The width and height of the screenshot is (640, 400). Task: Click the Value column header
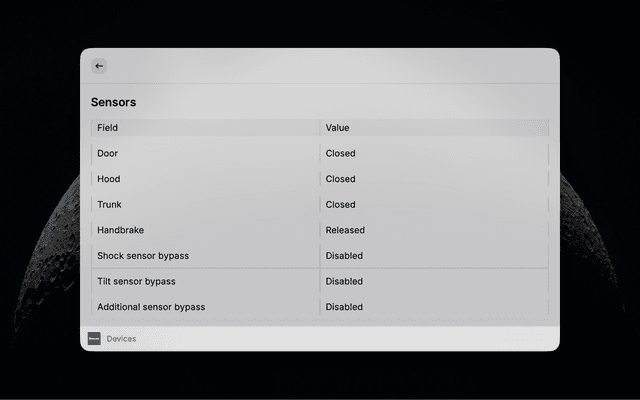pyautogui.click(x=434, y=128)
